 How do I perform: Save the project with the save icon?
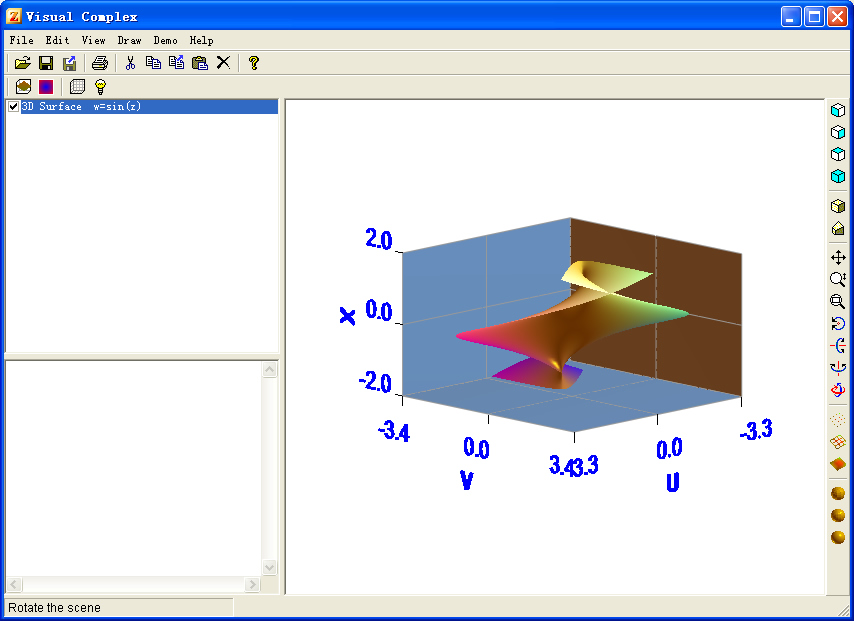click(x=46, y=62)
